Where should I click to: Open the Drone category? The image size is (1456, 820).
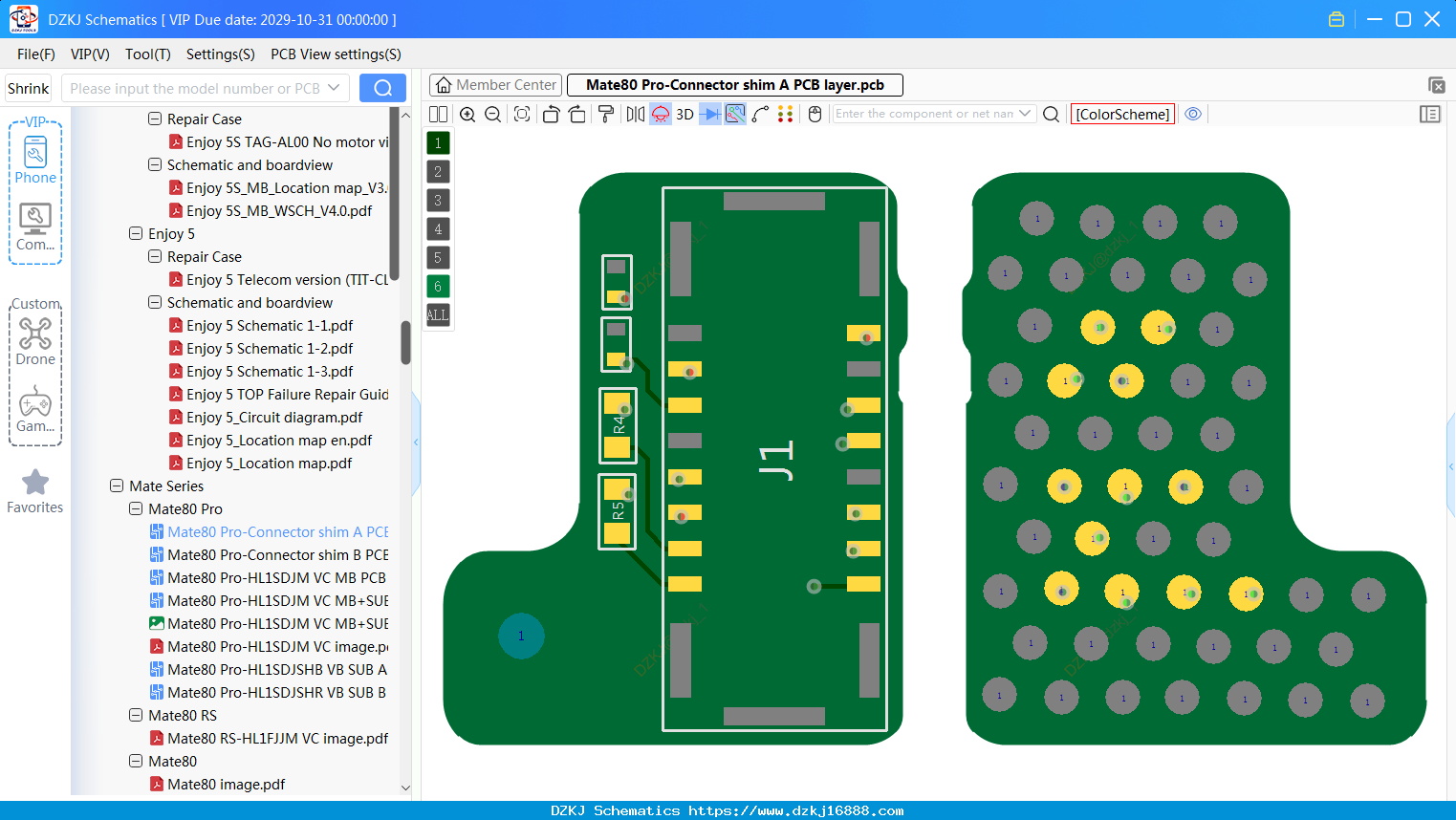[x=35, y=342]
